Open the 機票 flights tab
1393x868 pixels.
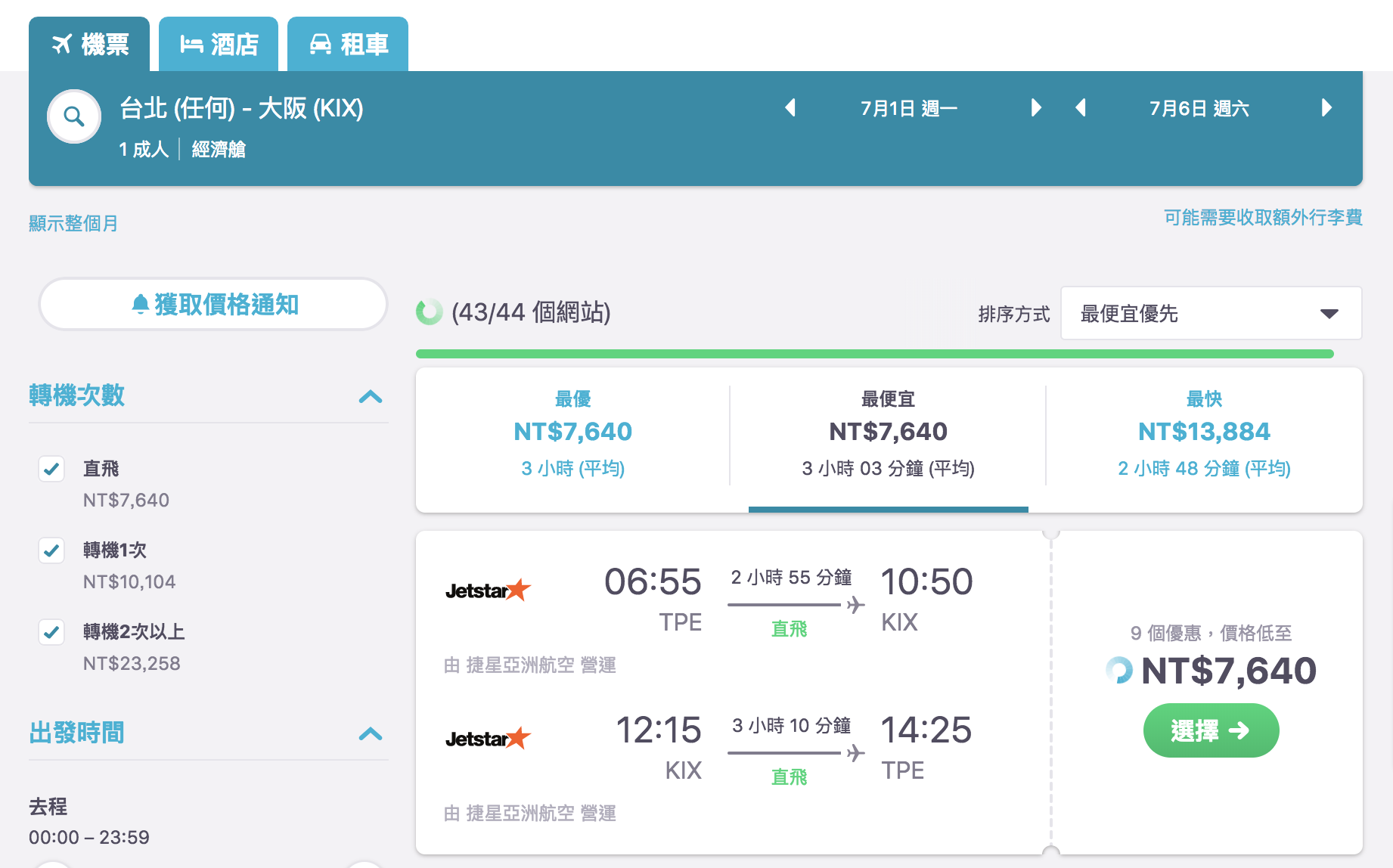89,44
